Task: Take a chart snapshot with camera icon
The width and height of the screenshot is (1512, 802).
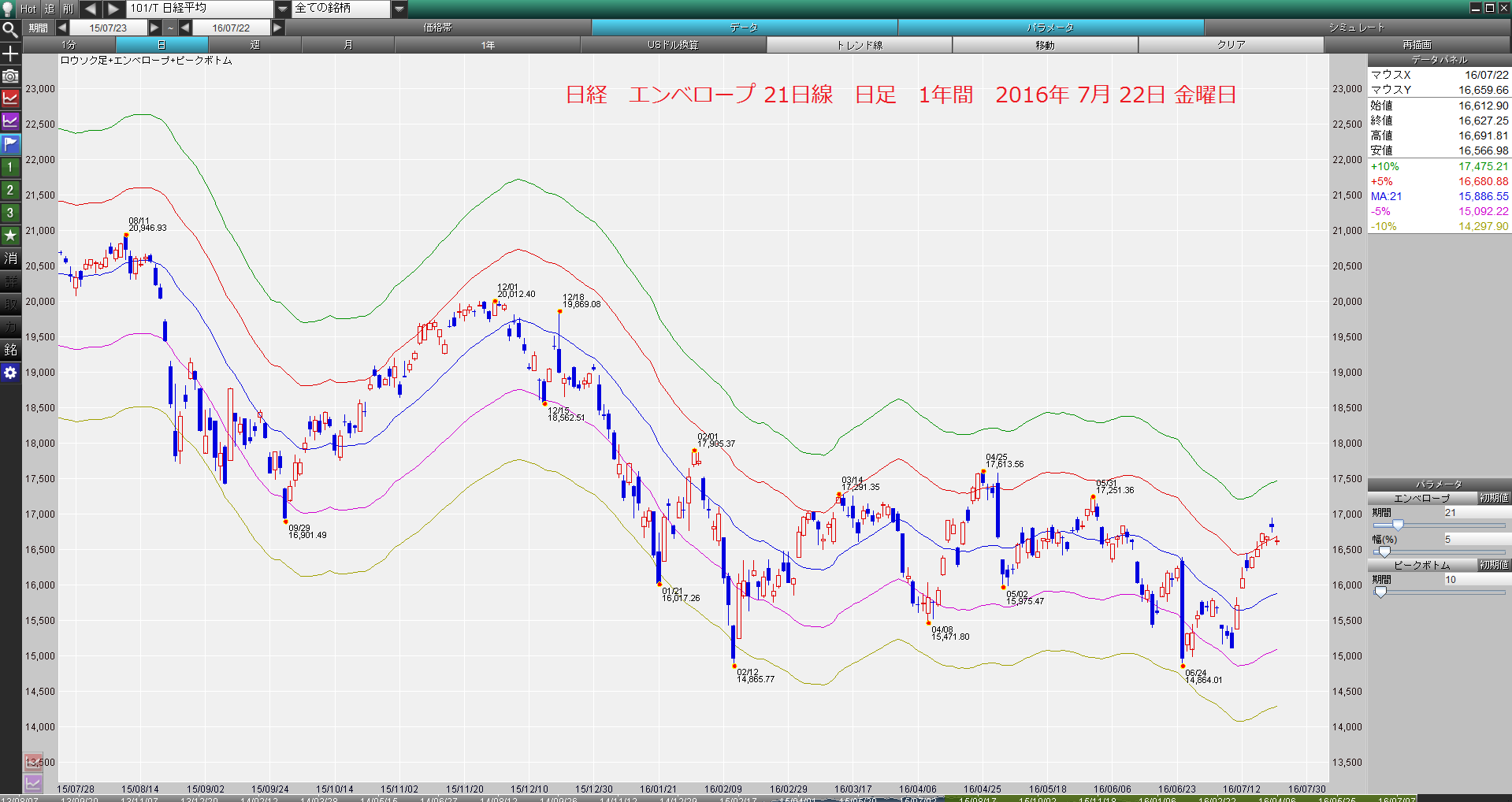Action: [x=10, y=76]
